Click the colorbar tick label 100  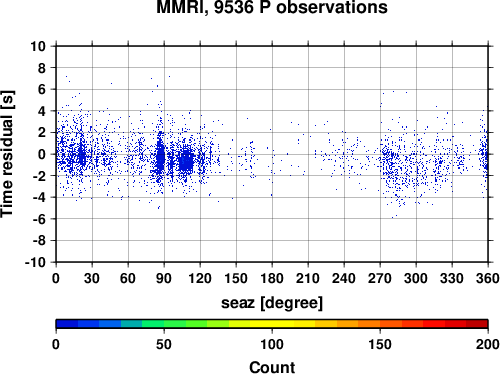point(272,344)
